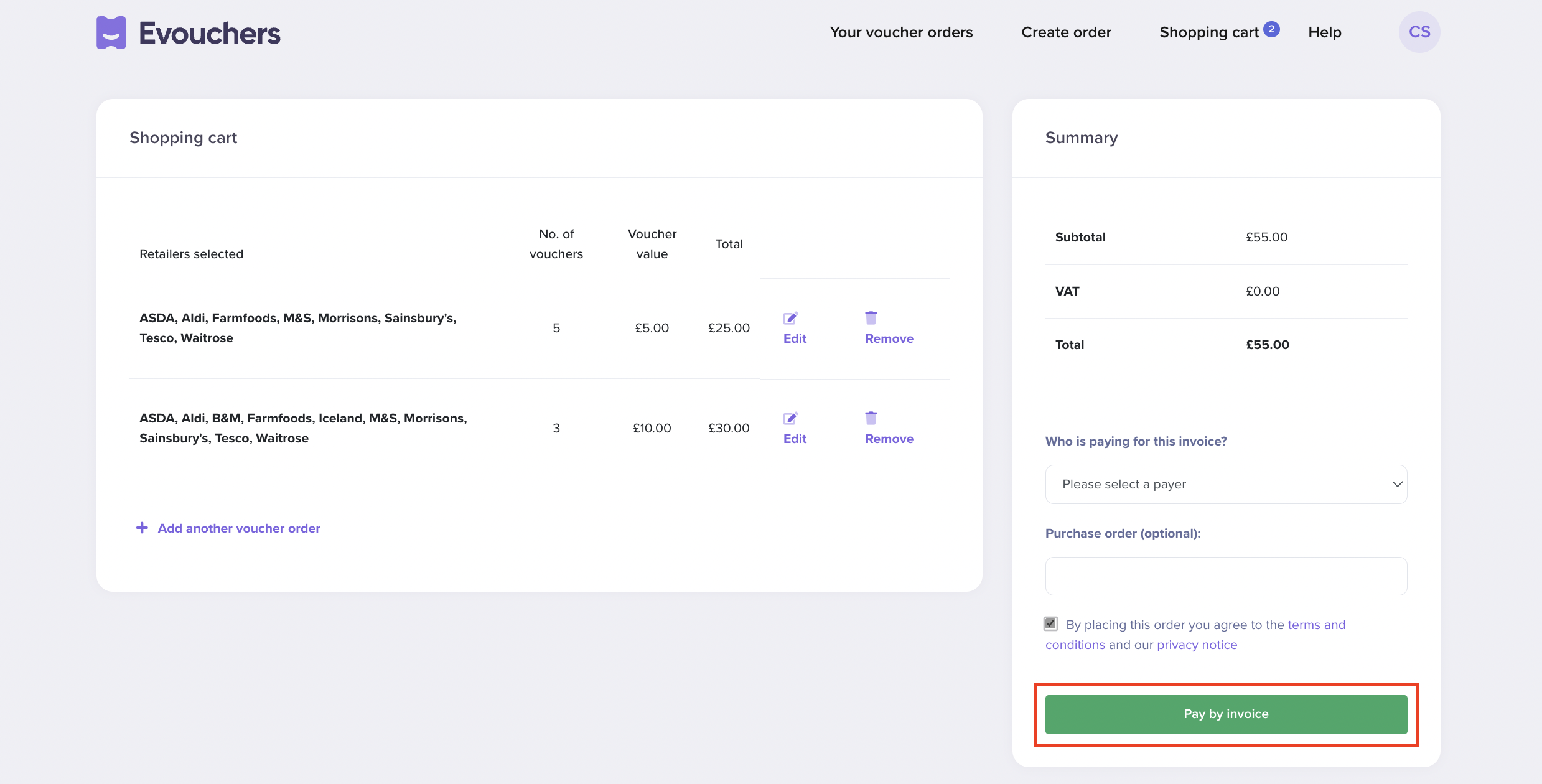The height and width of the screenshot is (784, 1542).
Task: Click the trash icon for the £25.00 order
Action: [x=871, y=317]
